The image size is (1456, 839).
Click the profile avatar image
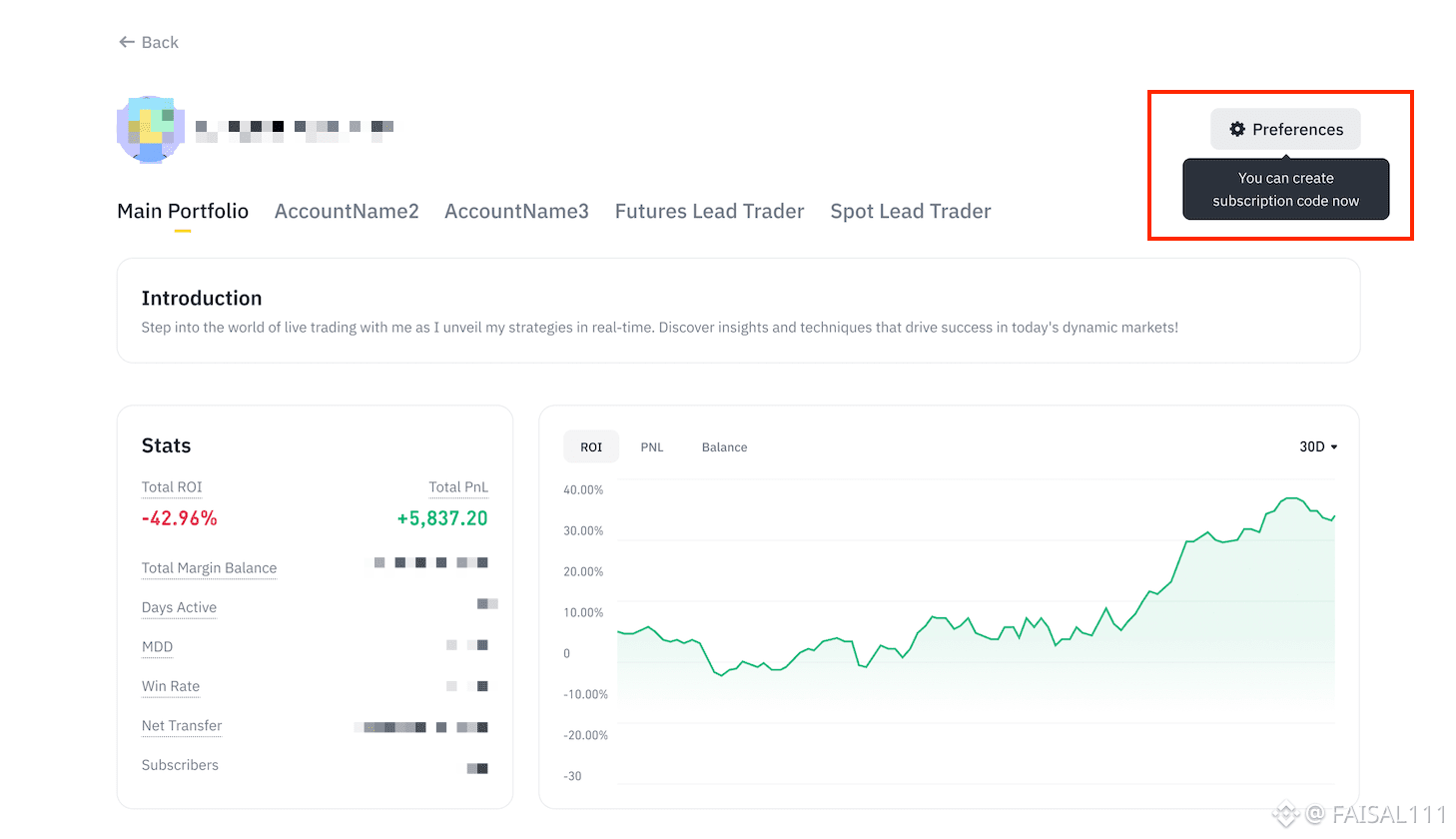[151, 129]
